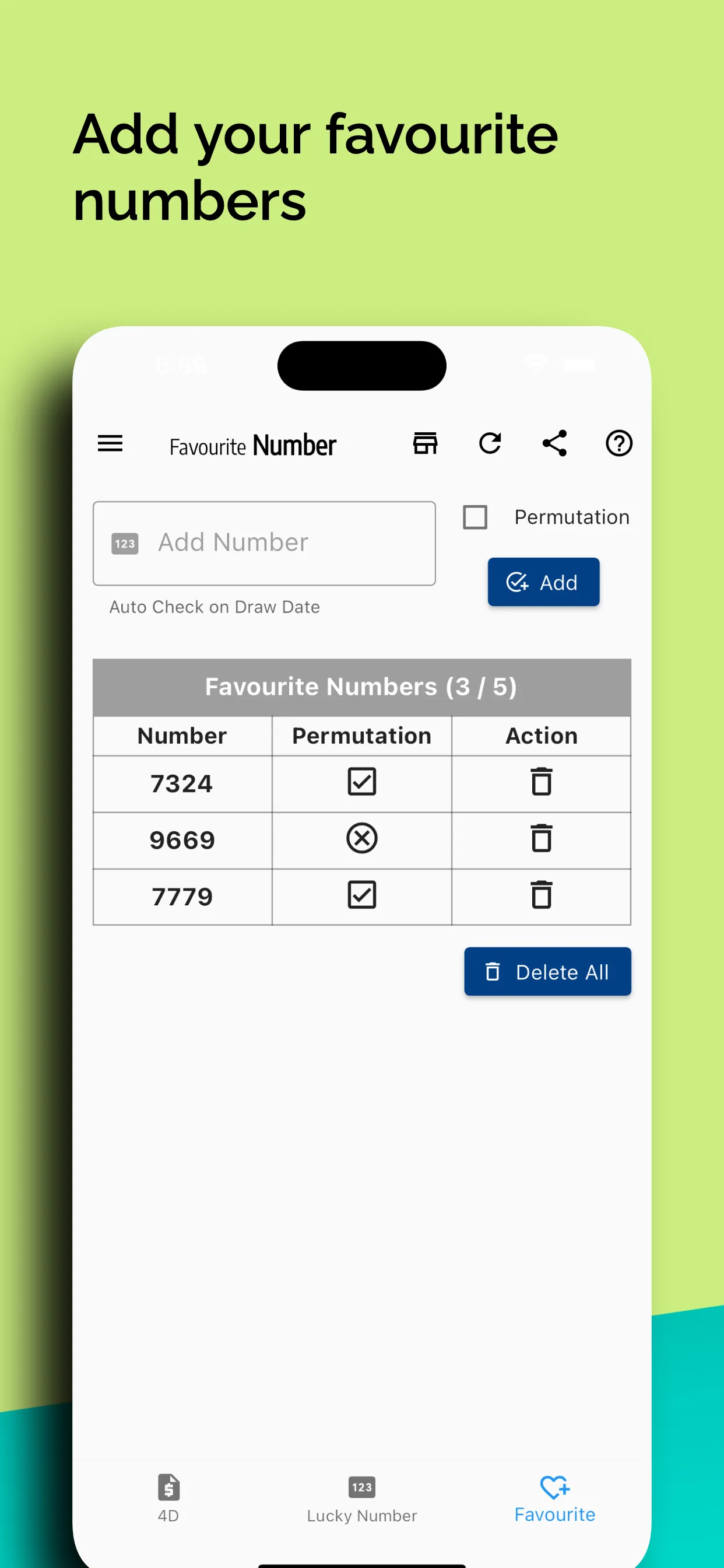Viewport: 724px width, 1568px height.
Task: Click the Auto Check on Draw Date text
Action: click(214, 607)
